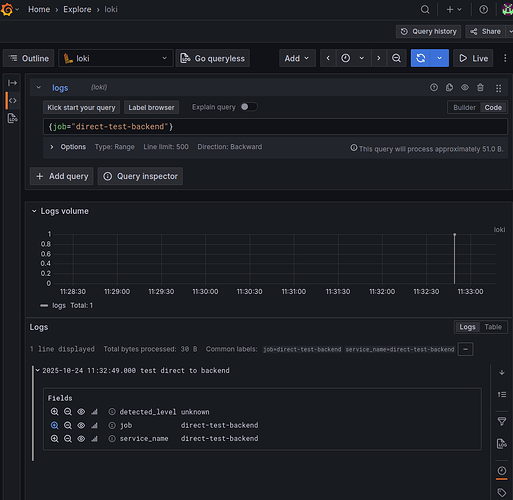Collapse the expanded log line
513x500 pixels.
pyautogui.click(x=38, y=370)
